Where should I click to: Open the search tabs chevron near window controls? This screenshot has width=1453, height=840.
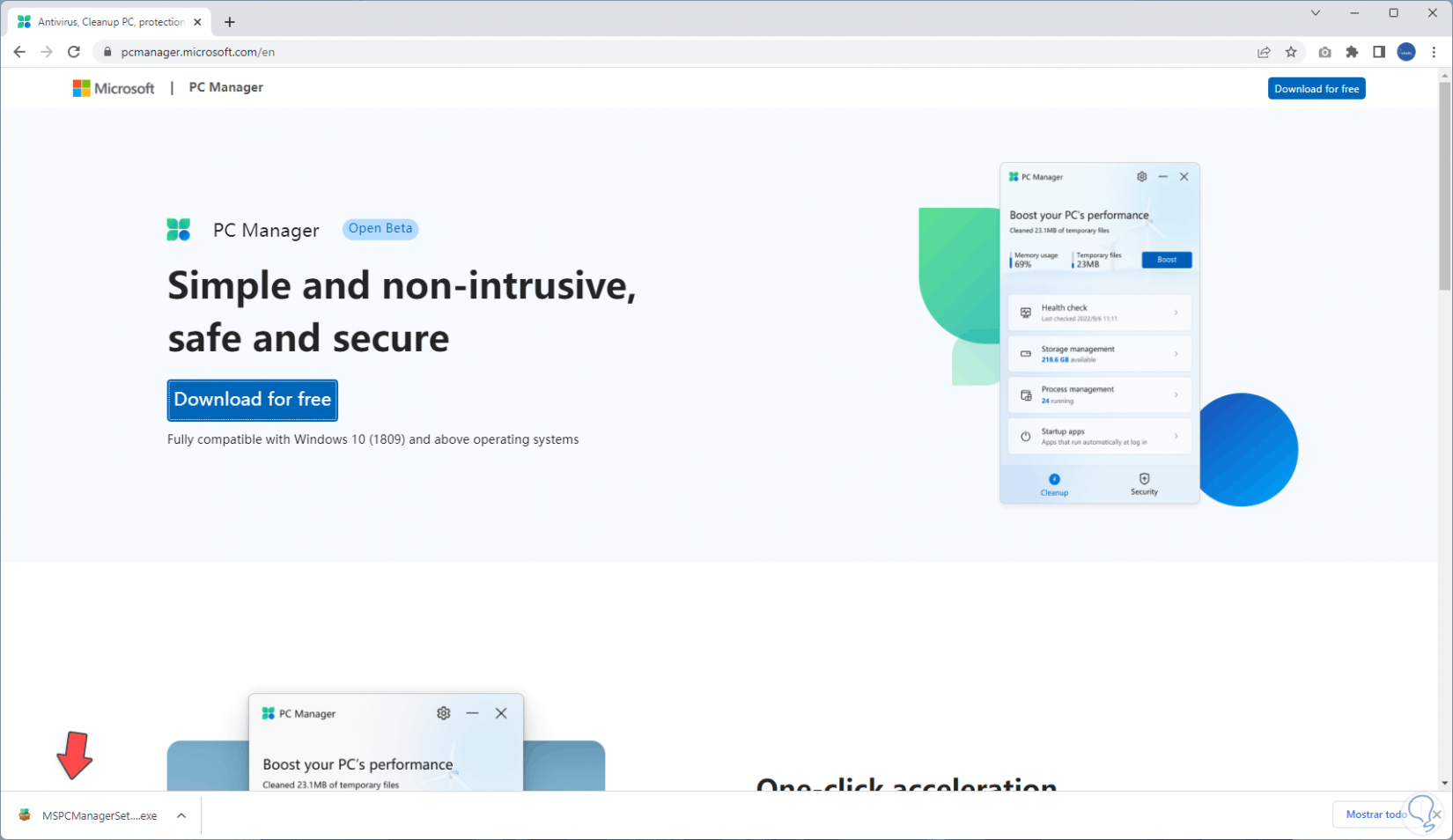(1315, 13)
